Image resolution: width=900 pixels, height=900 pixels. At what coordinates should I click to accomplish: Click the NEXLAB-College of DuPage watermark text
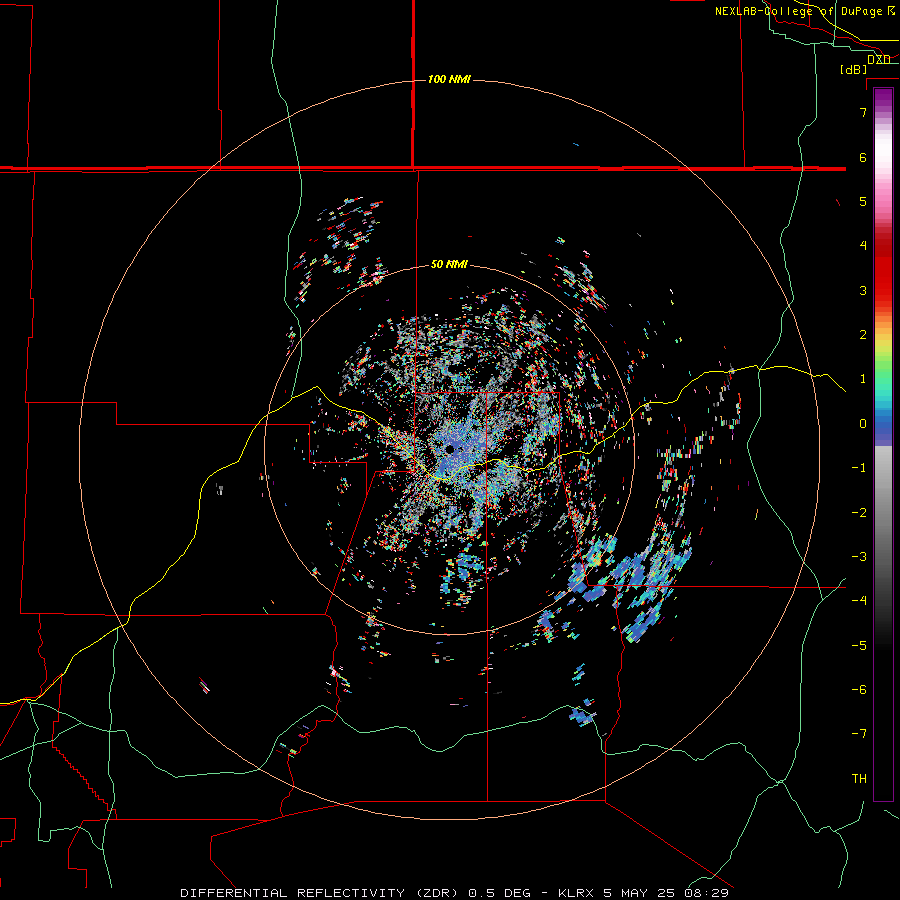click(798, 11)
